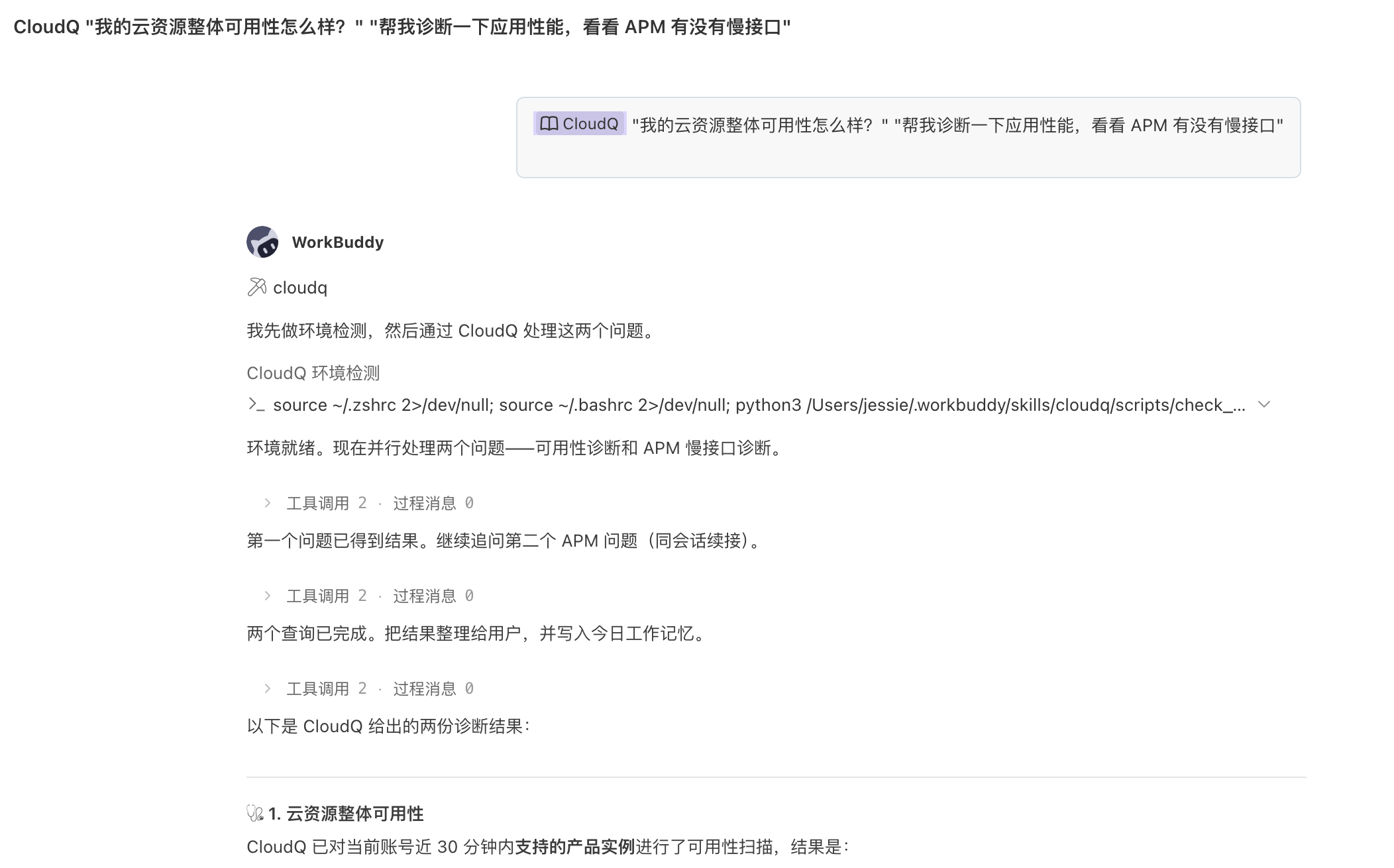
Task: Click the user message bubble text
Action: 957,125
